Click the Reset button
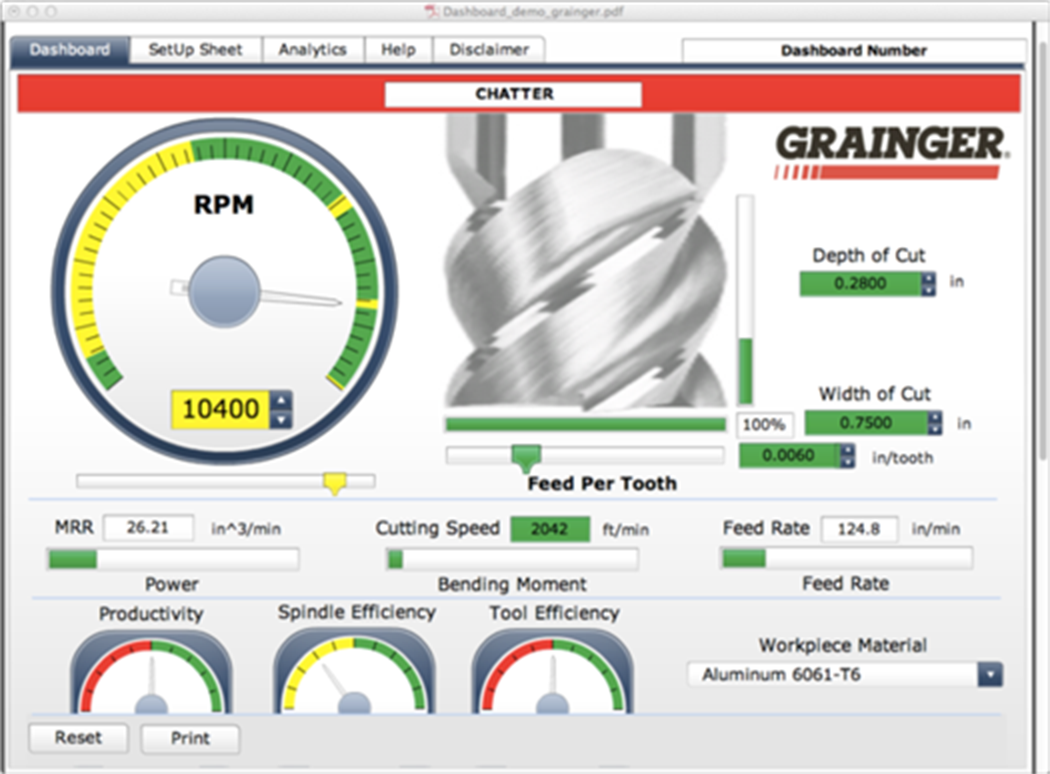Viewport: 1050px width, 774px height. (78, 738)
